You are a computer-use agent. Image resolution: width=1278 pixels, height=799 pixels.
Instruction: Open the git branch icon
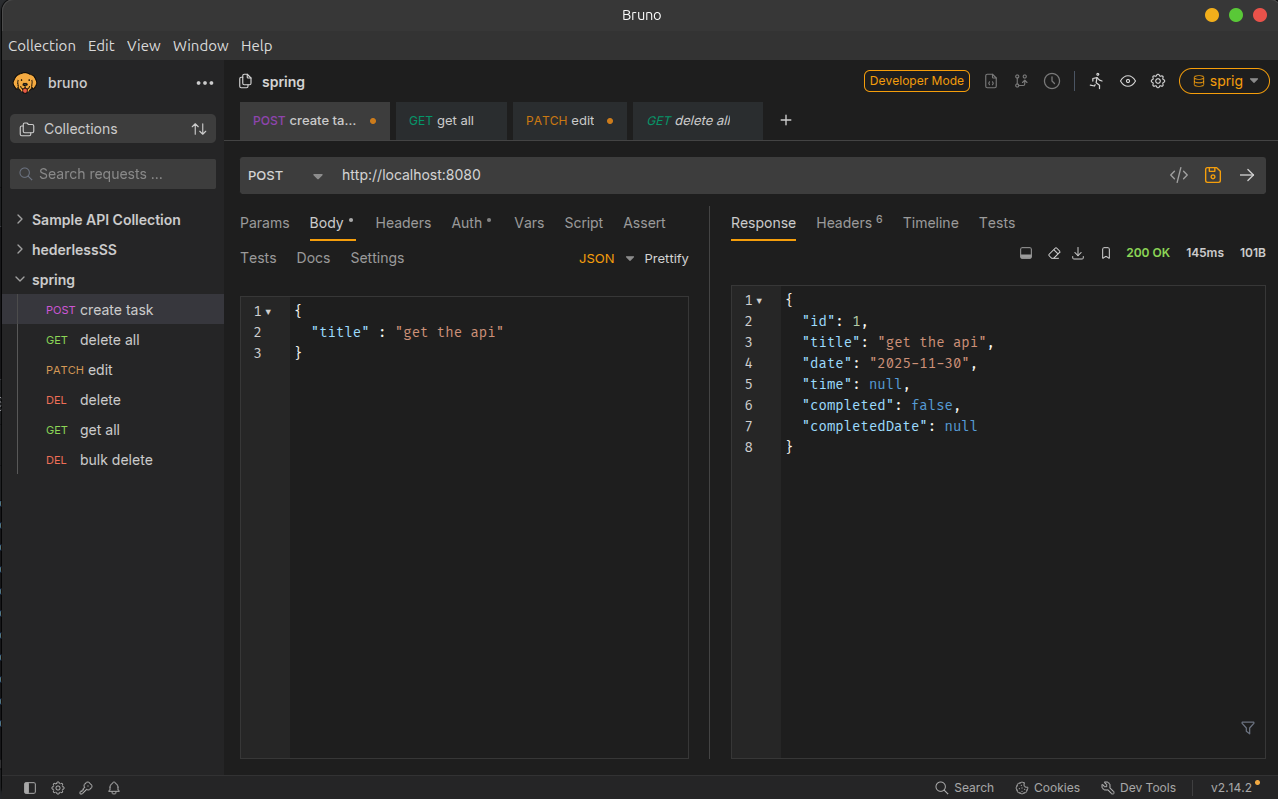point(1021,81)
